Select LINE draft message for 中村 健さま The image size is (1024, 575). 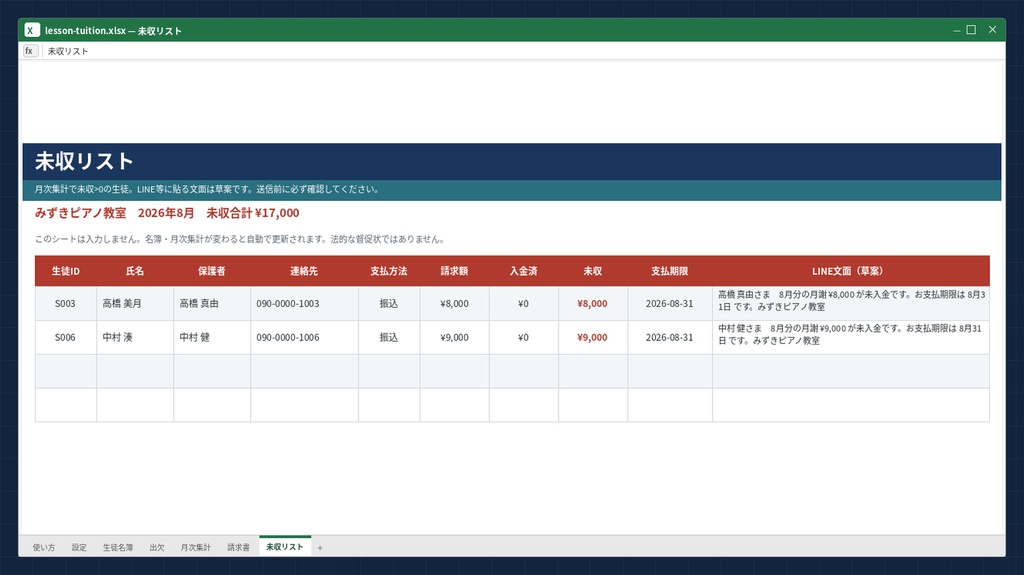point(850,337)
